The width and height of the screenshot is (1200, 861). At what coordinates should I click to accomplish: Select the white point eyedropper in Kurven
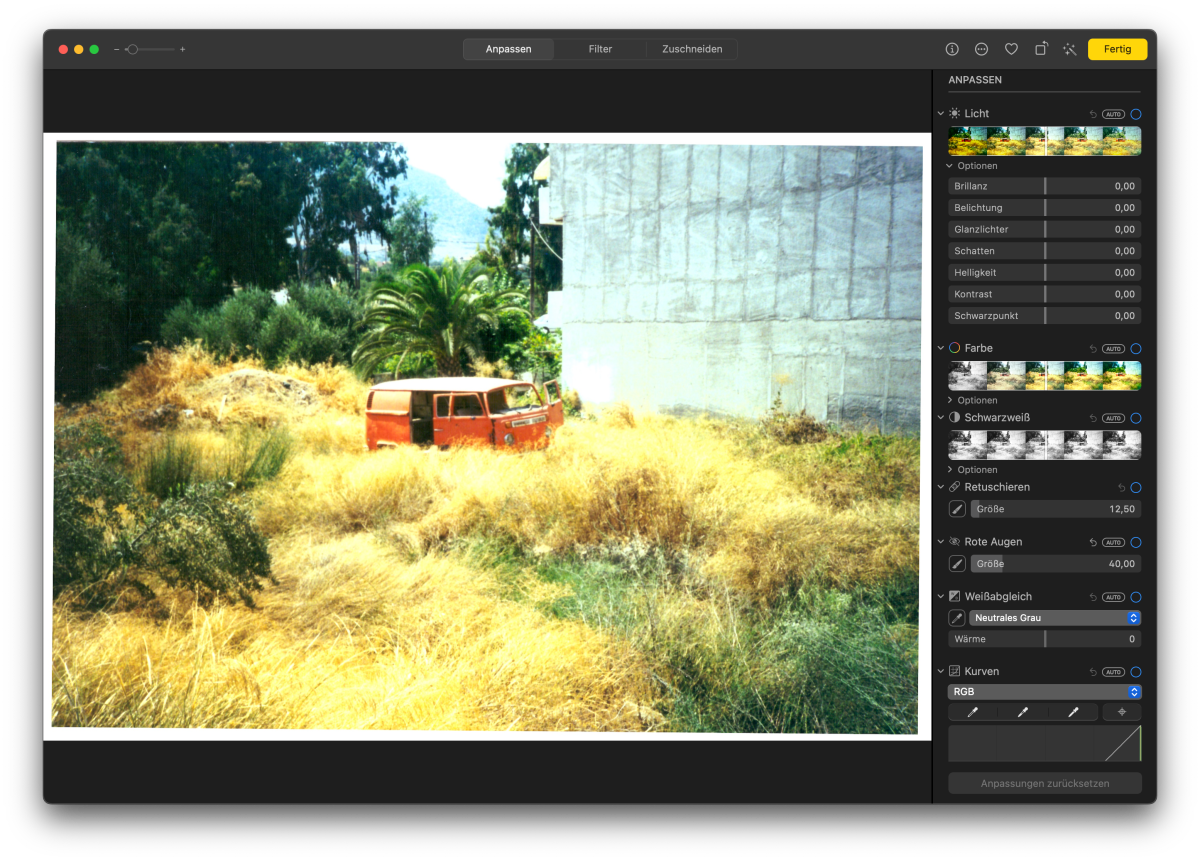click(x=1074, y=712)
